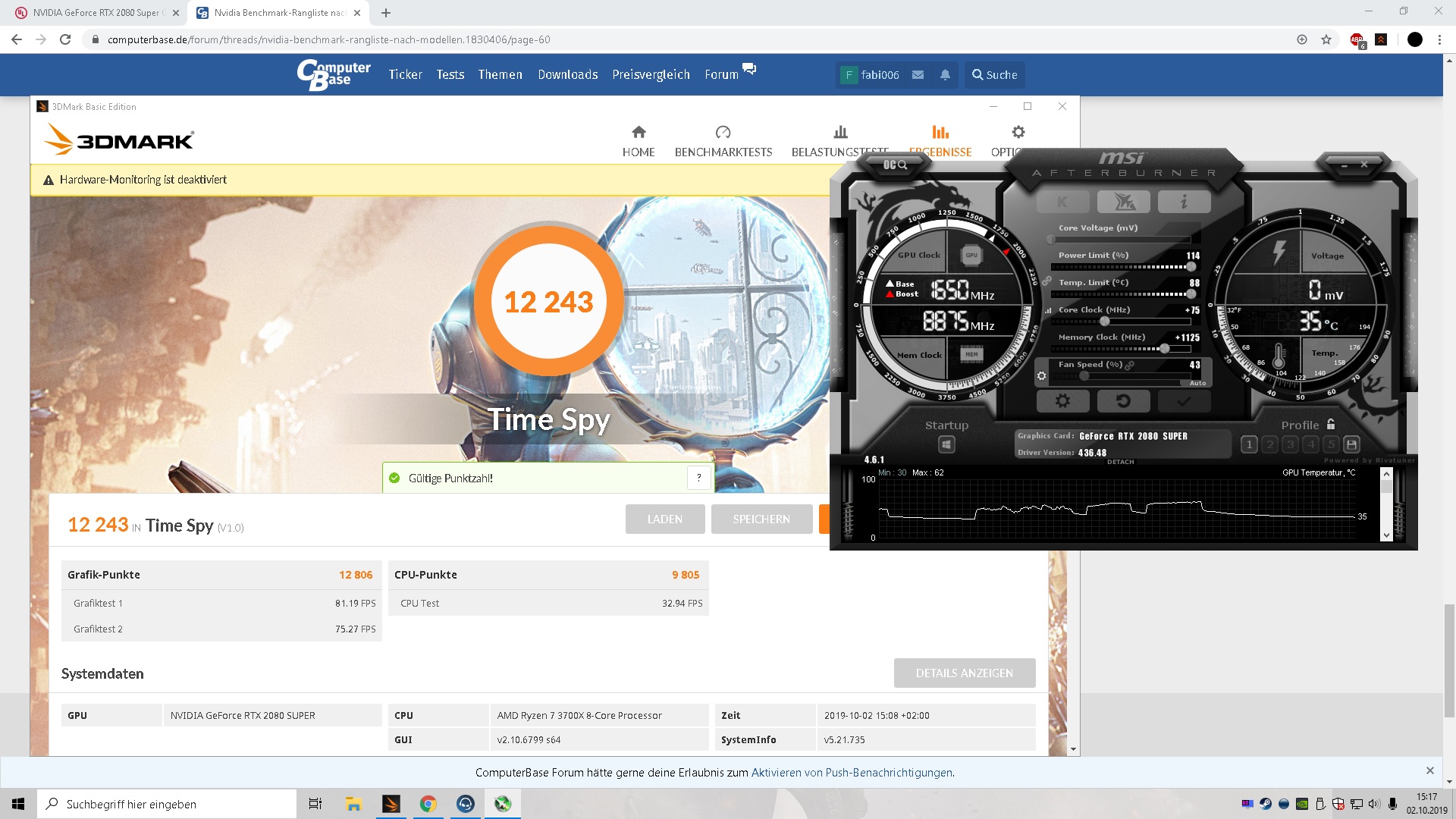Click the DETAILS ANZEIGEN button

click(x=964, y=673)
